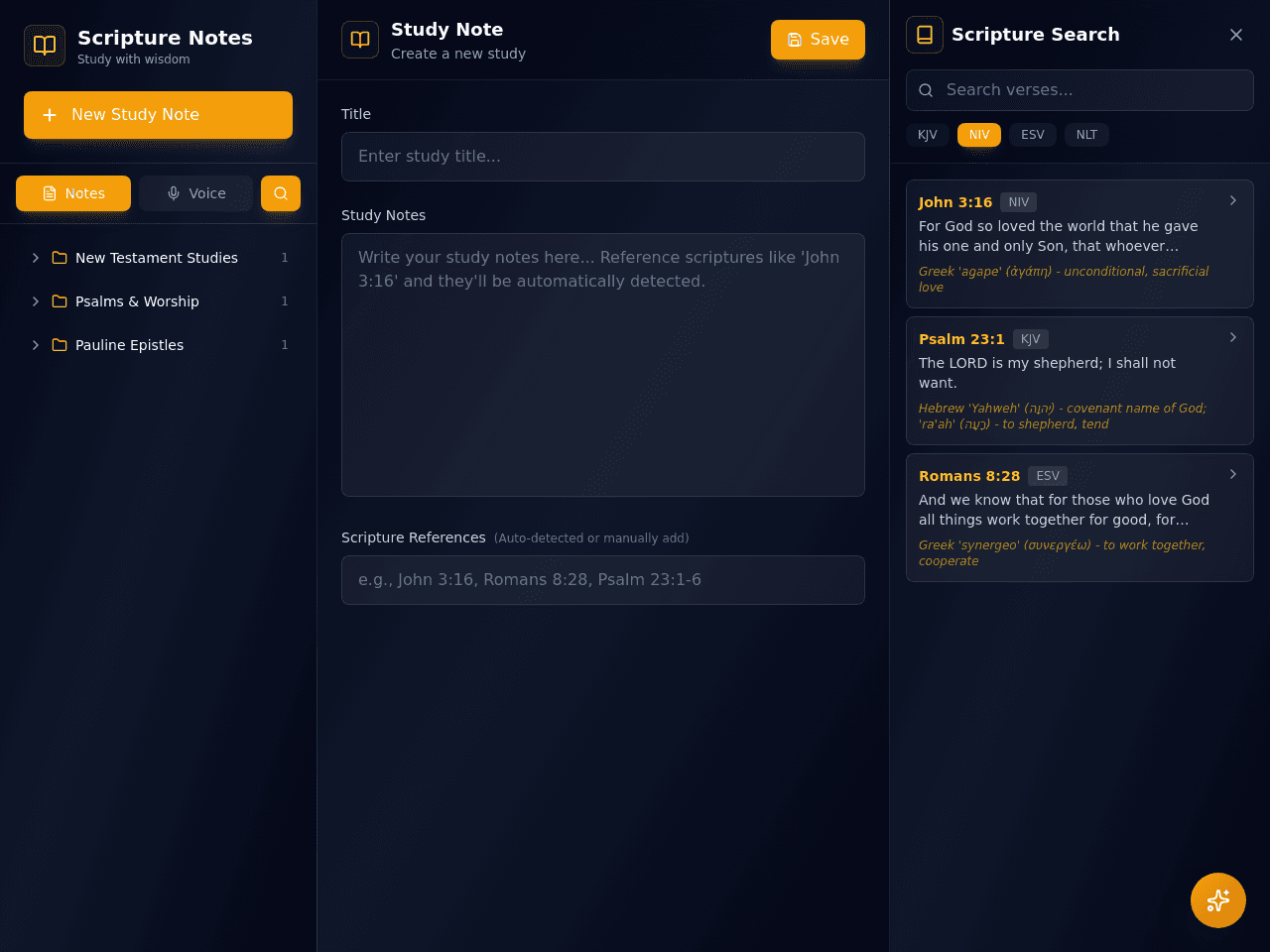The height and width of the screenshot is (952, 1270).
Task: Close the Scripture Search panel
Action: (1236, 35)
